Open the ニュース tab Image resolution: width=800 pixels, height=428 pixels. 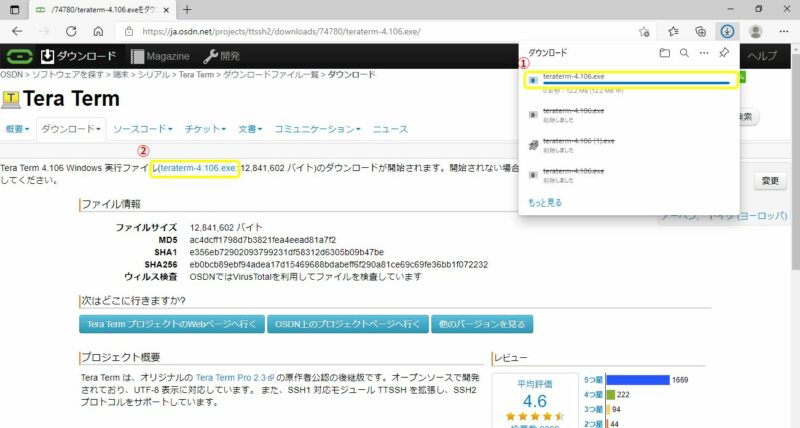coord(390,129)
